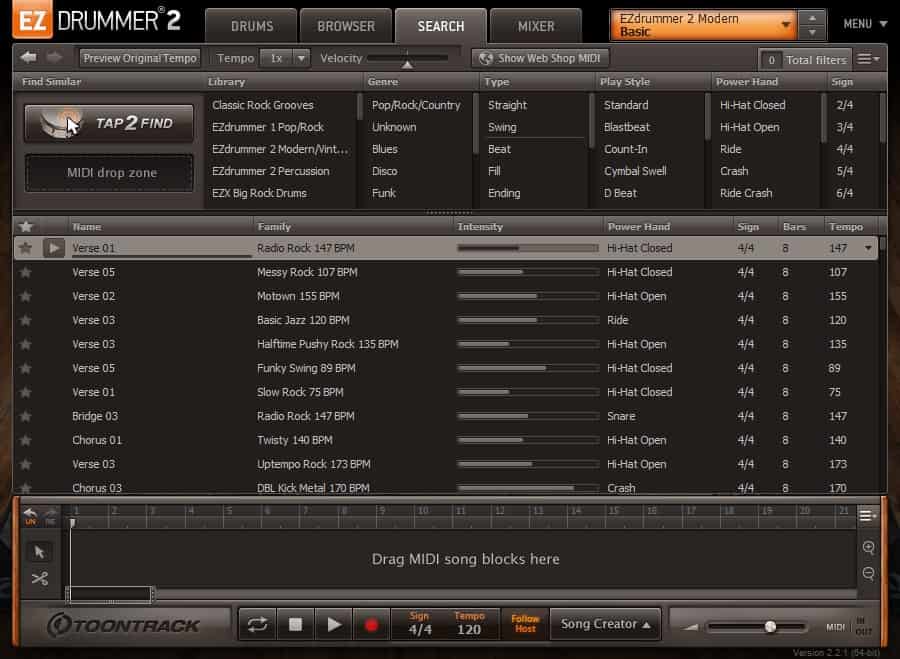
Task: Mark Verse 01 Radio Rock as favorite
Action: pos(25,248)
